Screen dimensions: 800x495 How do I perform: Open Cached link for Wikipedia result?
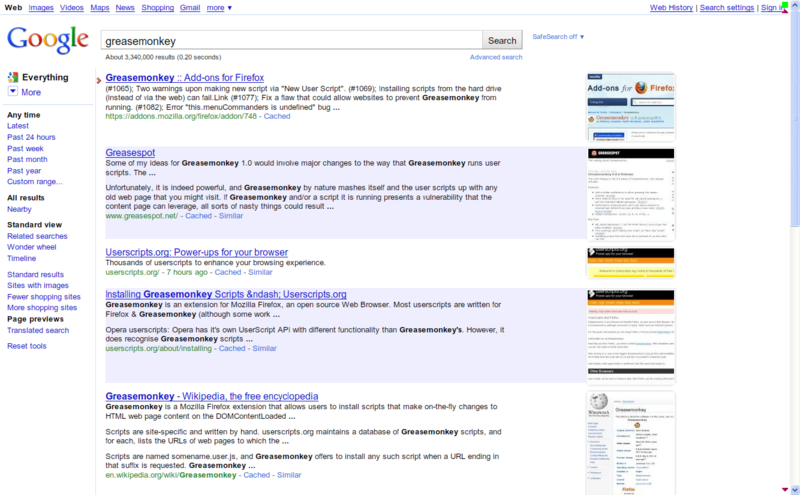(x=257, y=475)
